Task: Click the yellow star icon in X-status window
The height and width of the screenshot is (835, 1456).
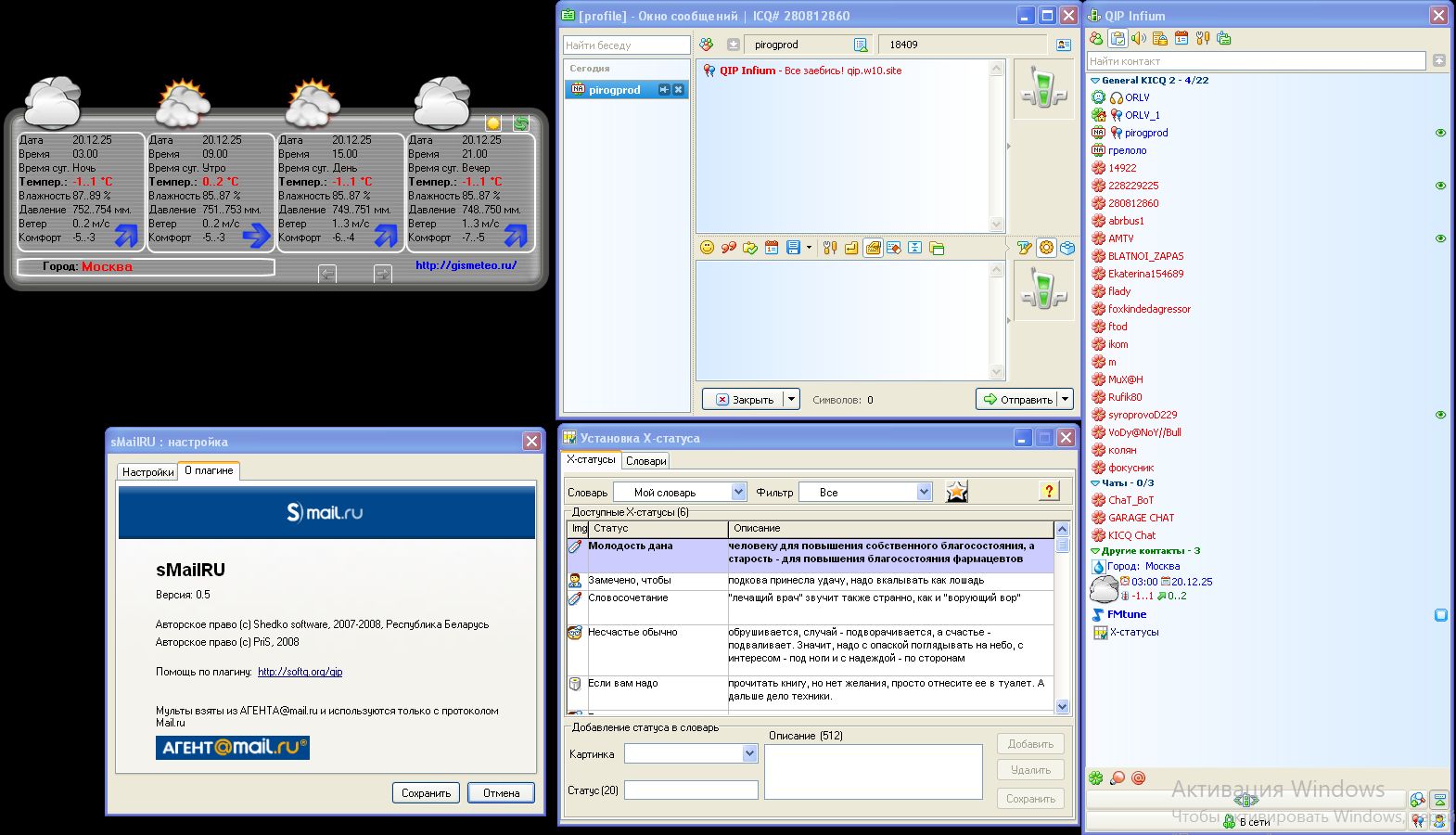Action: [956, 492]
